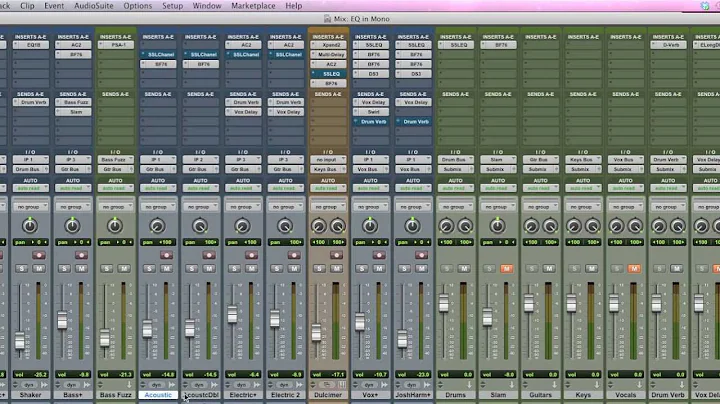Click the Dulcimer track volume fader
The height and width of the screenshot is (404, 720).
(316, 332)
